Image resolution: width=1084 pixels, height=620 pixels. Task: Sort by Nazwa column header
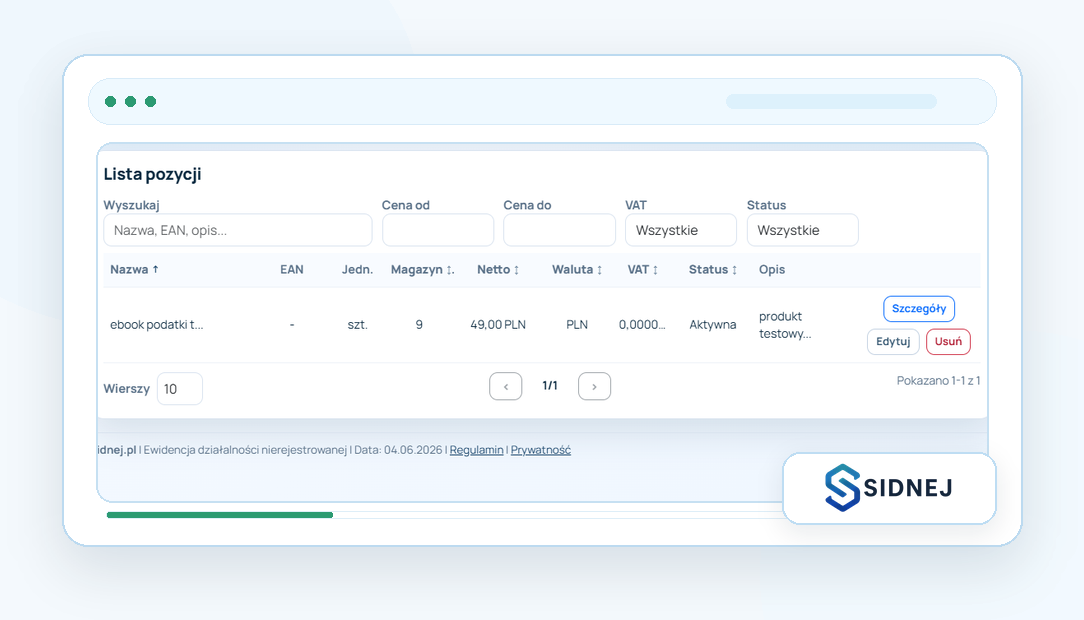click(134, 270)
